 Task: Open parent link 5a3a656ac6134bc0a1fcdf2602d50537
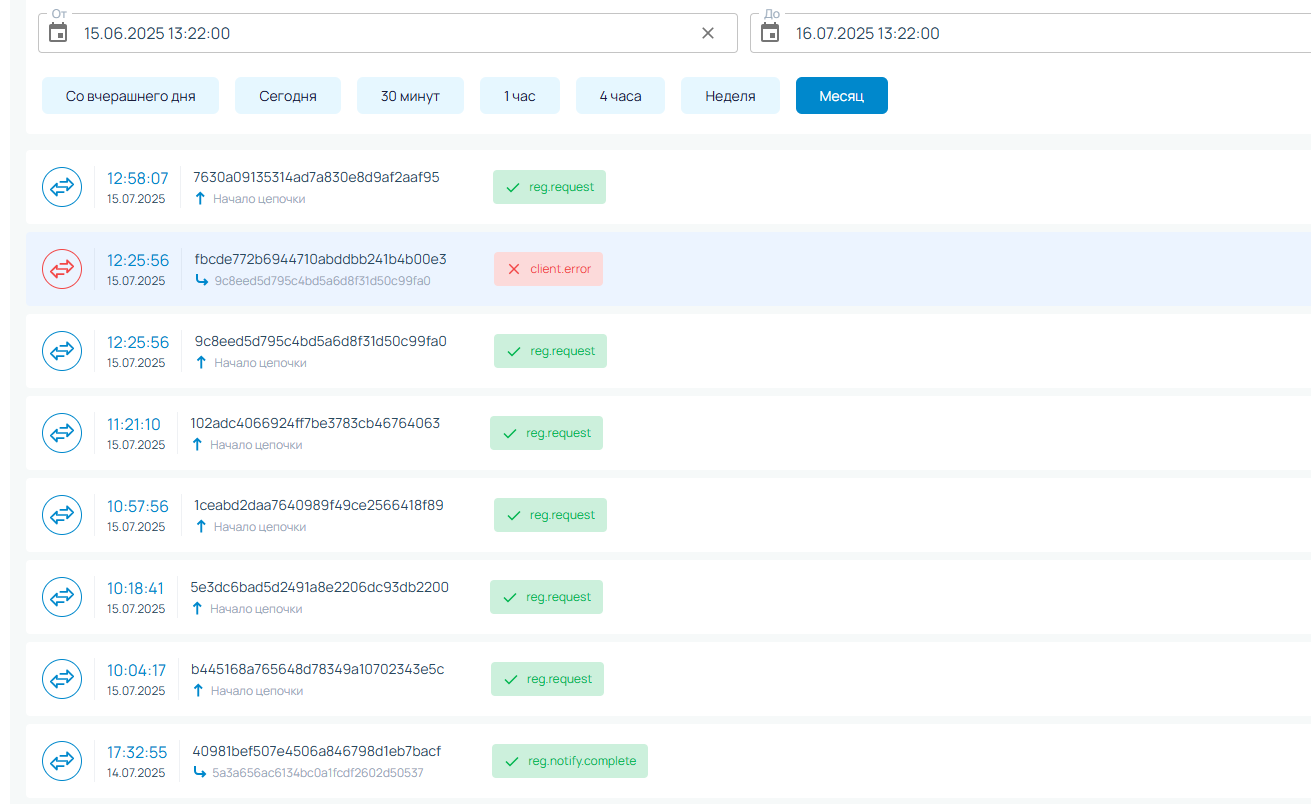(x=318, y=773)
